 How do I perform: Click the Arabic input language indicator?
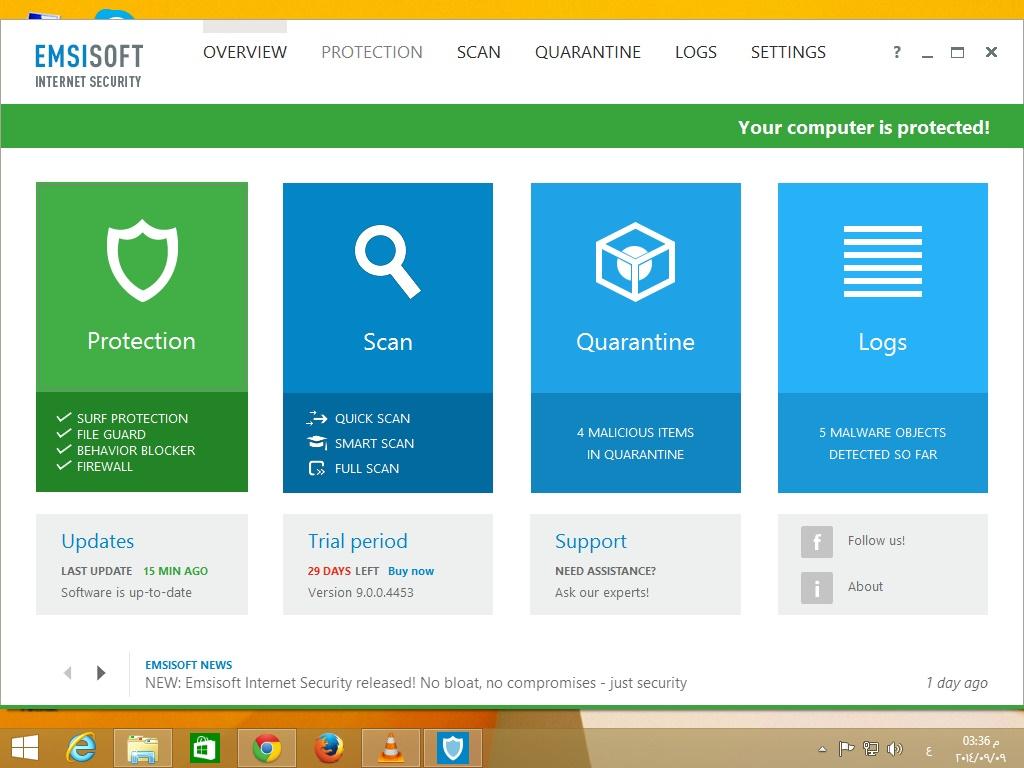coord(929,750)
